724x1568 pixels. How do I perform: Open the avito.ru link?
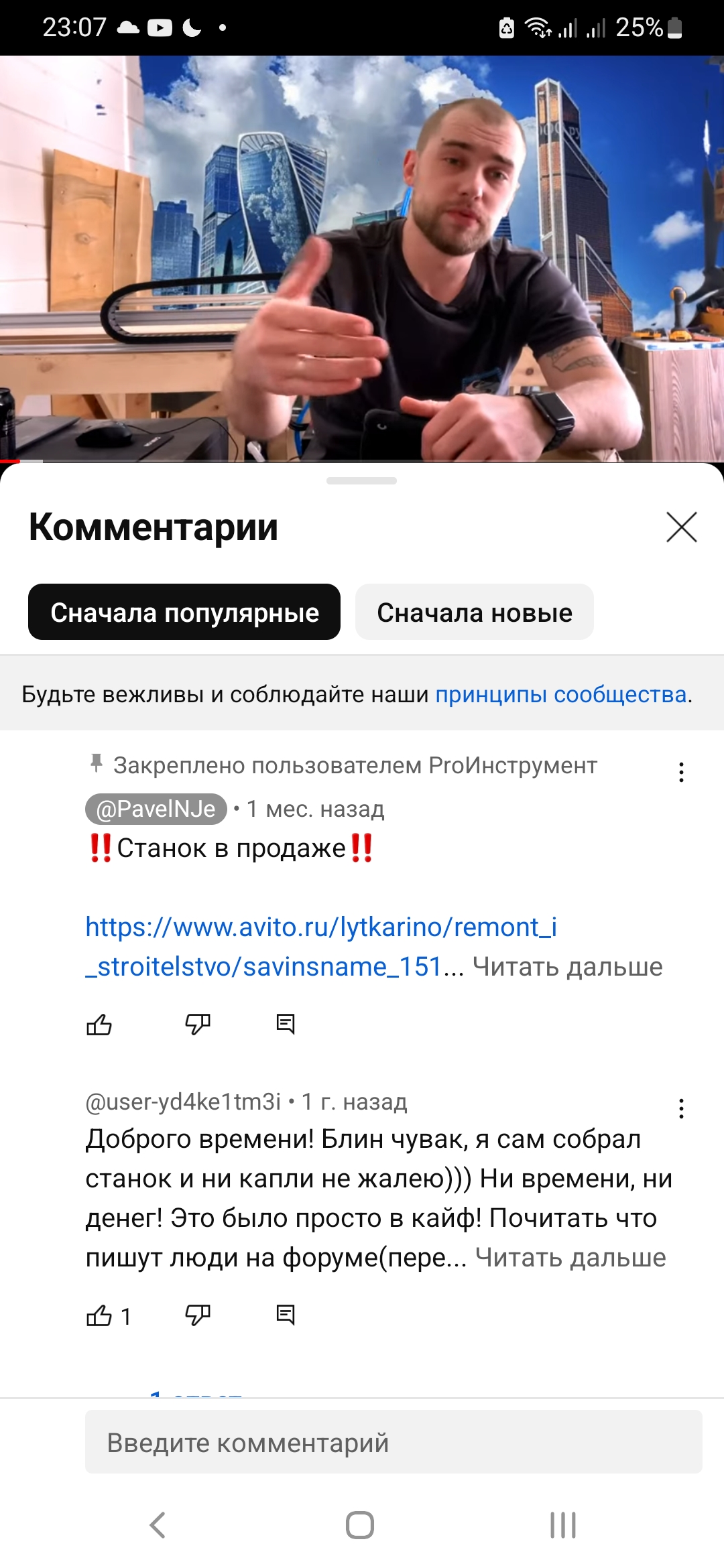[320, 947]
